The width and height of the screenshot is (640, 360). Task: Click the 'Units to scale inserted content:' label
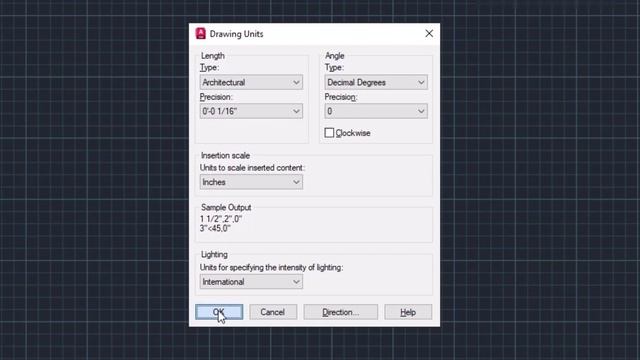tap(252, 168)
